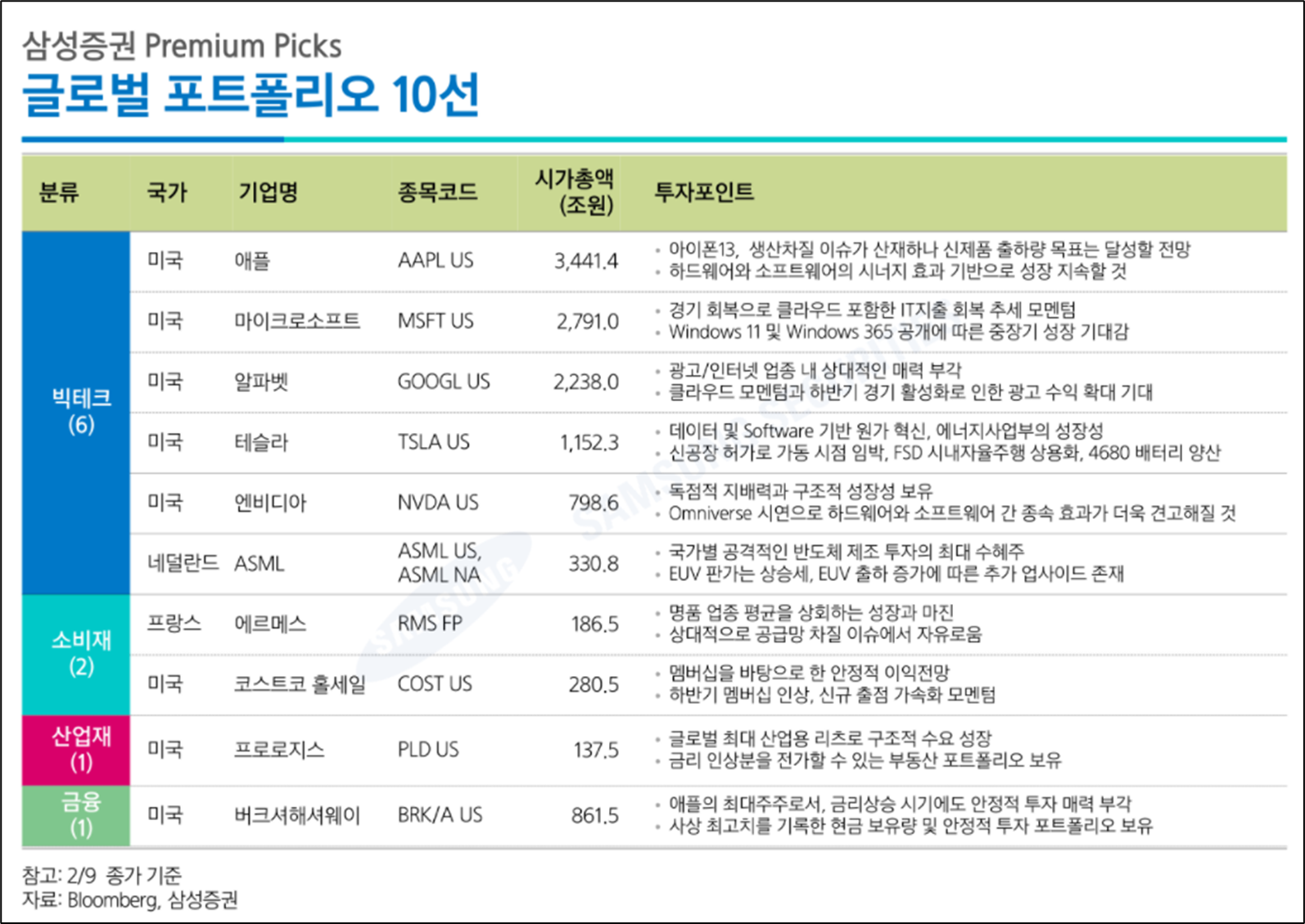Image resolution: width=1305 pixels, height=924 pixels.
Task: Click market cap value 186.5
Action: (595, 624)
